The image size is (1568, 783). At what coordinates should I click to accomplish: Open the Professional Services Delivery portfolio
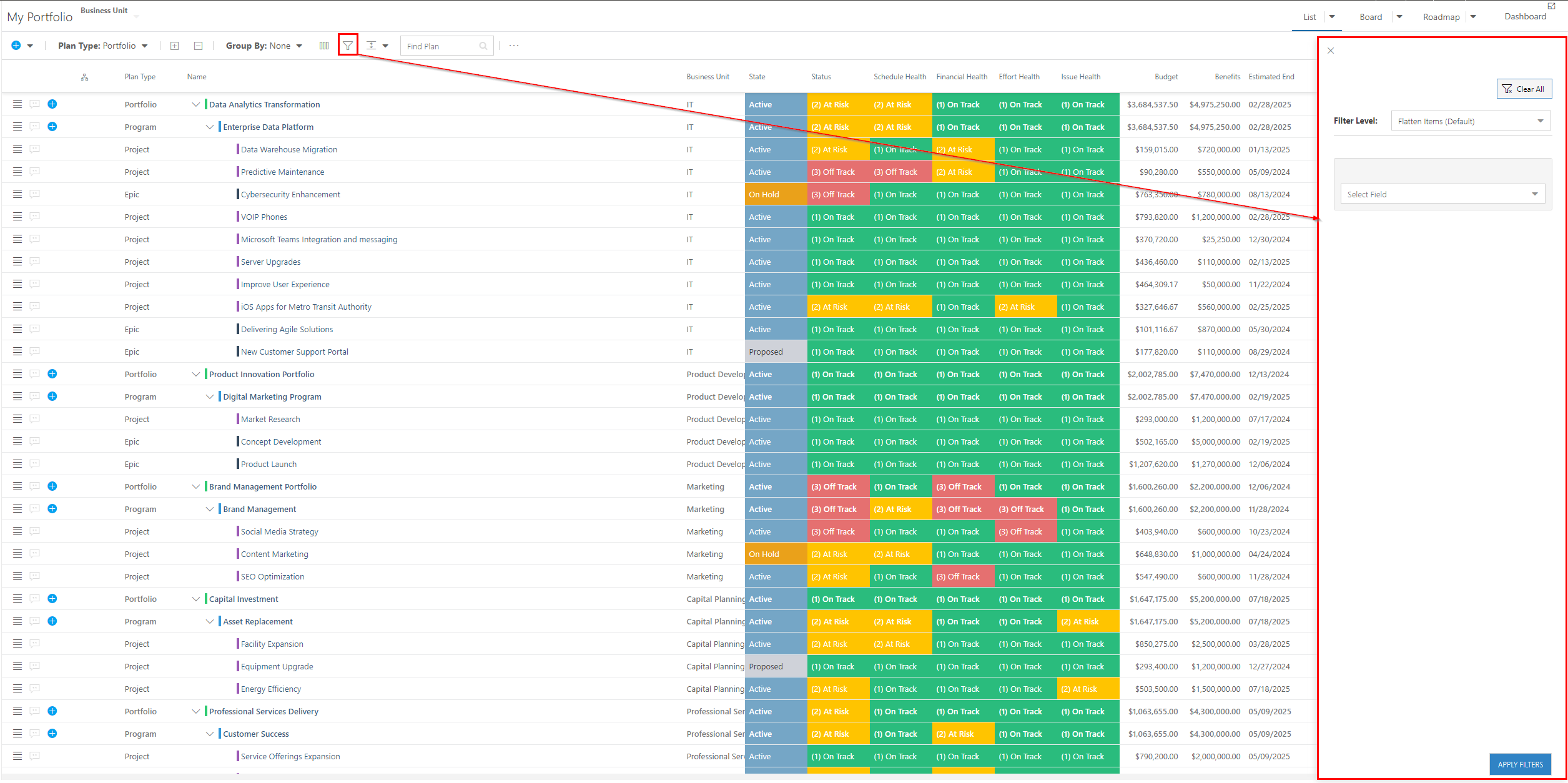coord(264,711)
